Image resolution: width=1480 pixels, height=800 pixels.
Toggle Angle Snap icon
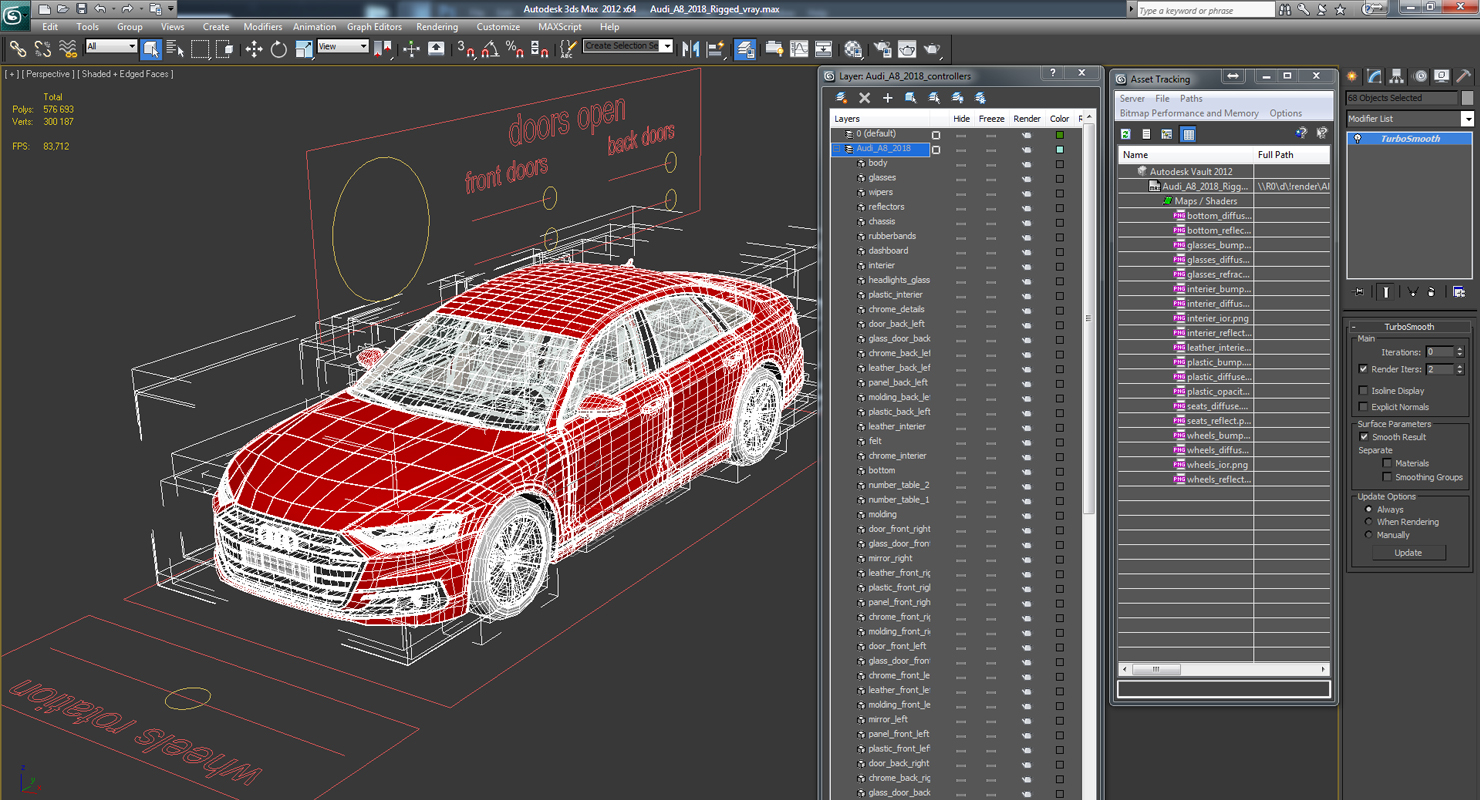(x=490, y=48)
